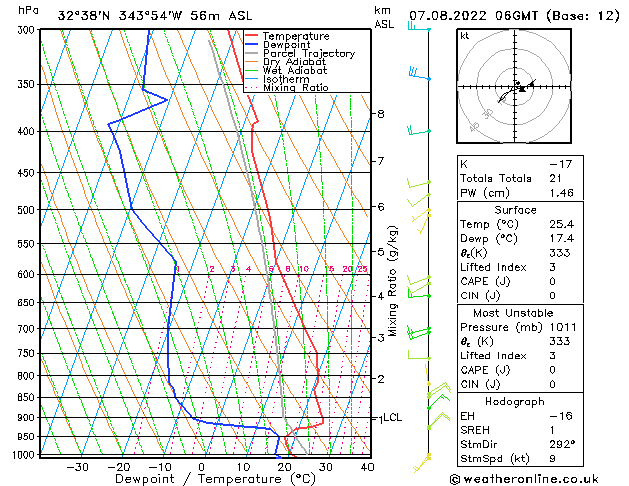This screenshot has height=486, width=629.
Task: Click the LCL marker label
Action: pyautogui.click(x=392, y=417)
